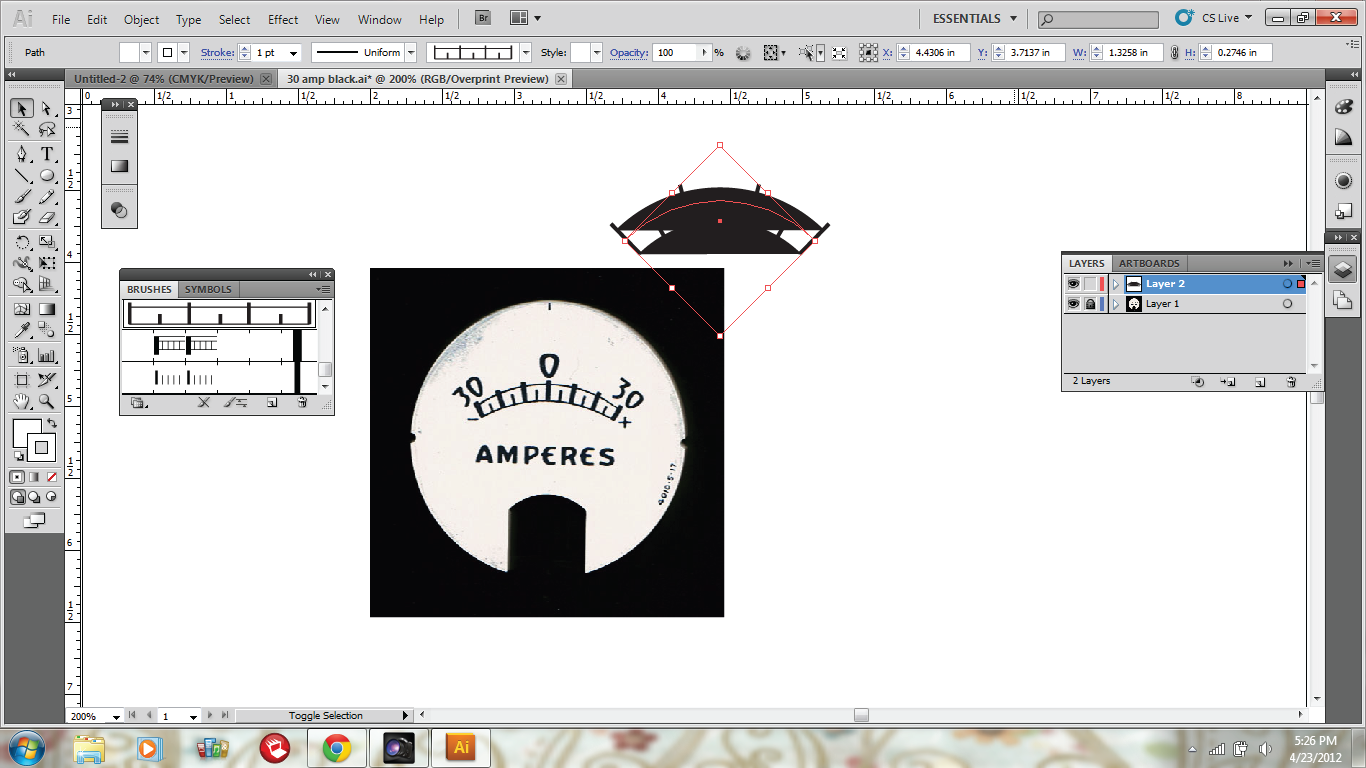The image size is (1366, 768).
Task: Select the Type tool
Action: point(47,154)
